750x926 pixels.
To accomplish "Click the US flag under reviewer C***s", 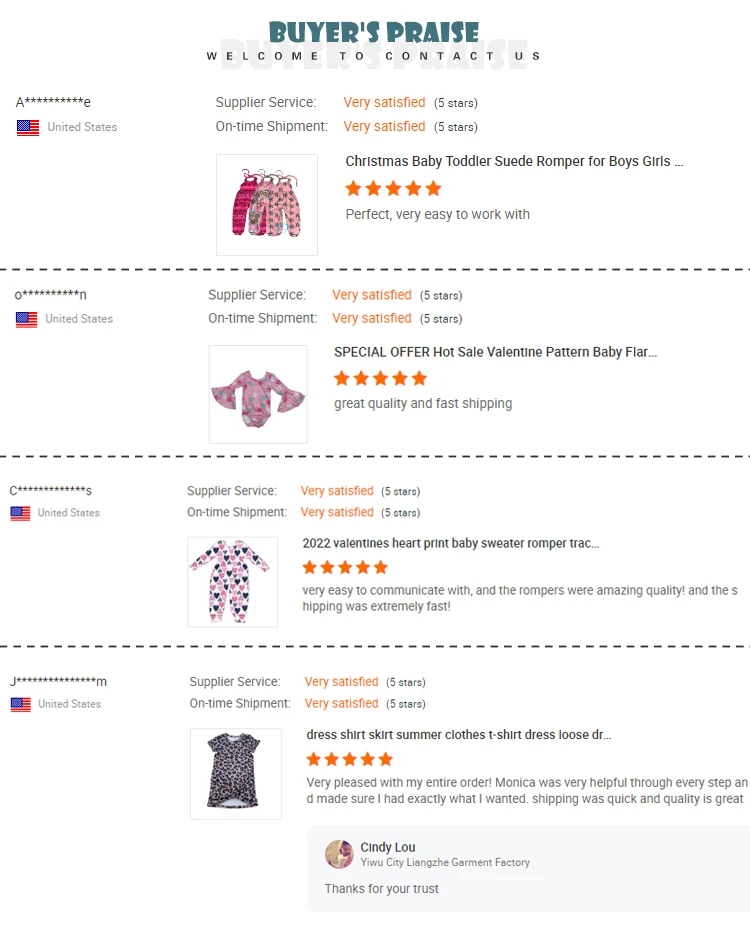I will pyautogui.click(x=20, y=514).
